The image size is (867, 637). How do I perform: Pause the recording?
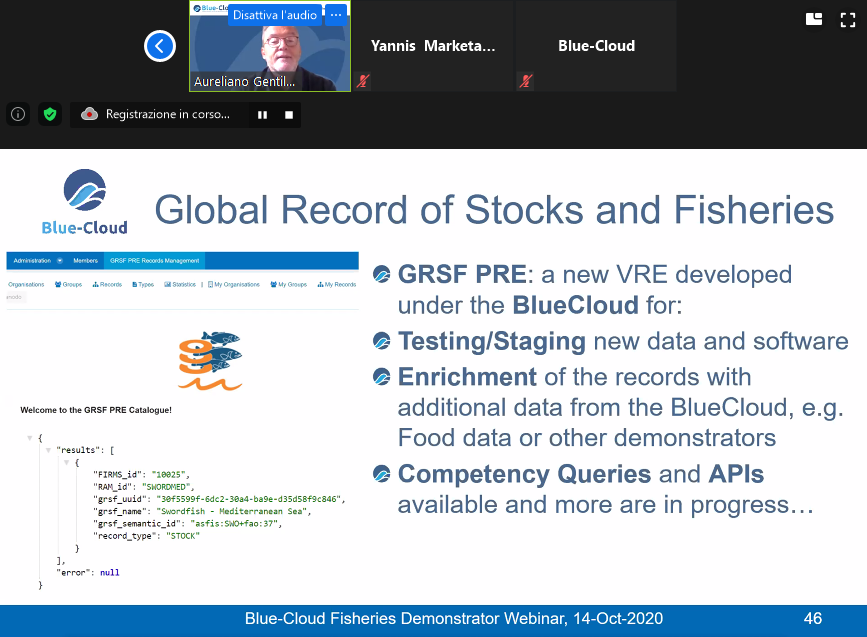pos(263,115)
